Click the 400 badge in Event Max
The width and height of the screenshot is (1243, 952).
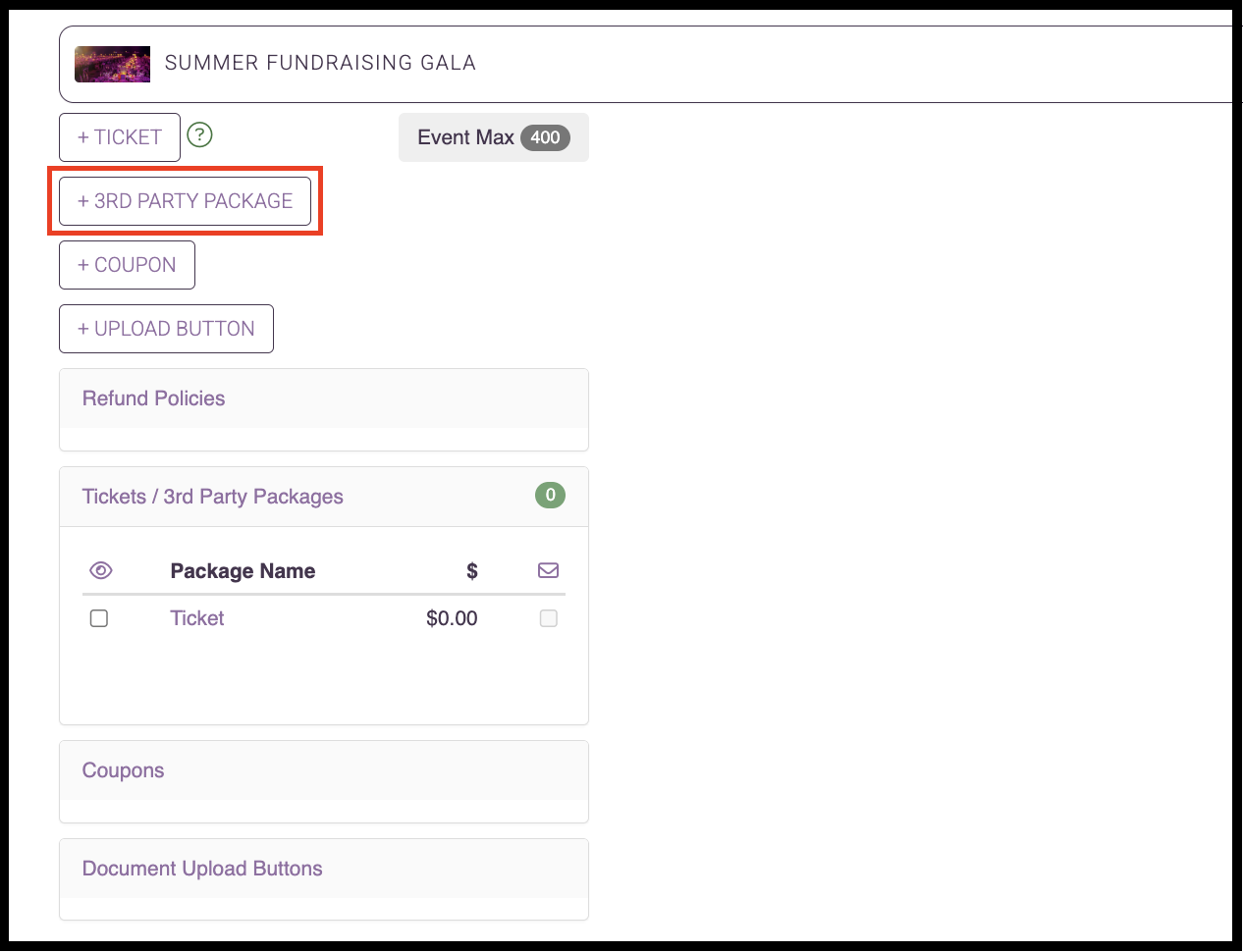[x=545, y=137]
